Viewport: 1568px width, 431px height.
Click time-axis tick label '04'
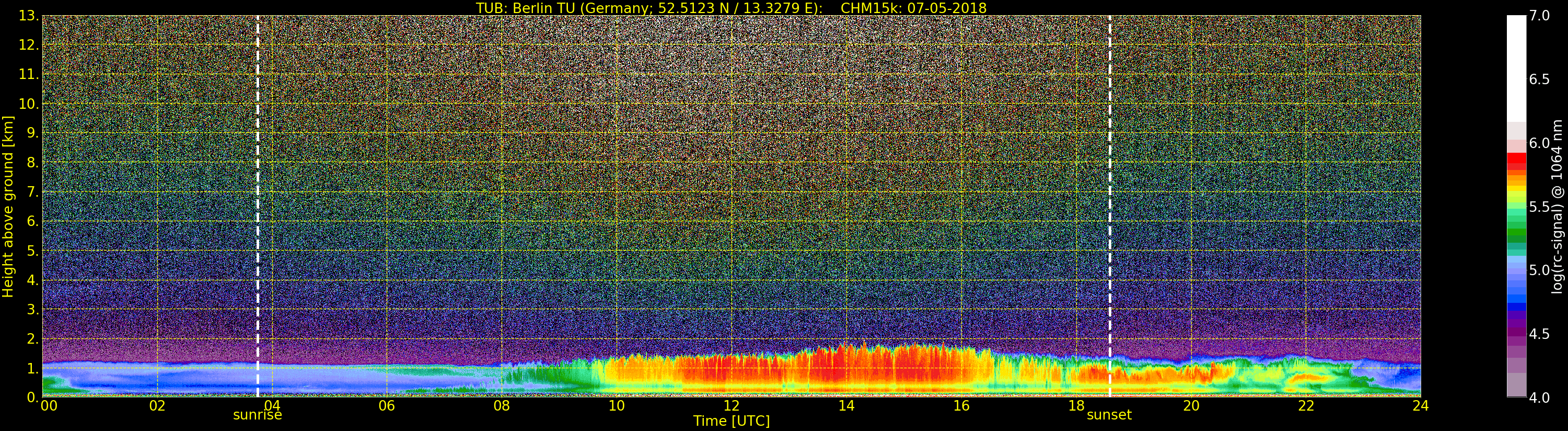pyautogui.click(x=272, y=406)
